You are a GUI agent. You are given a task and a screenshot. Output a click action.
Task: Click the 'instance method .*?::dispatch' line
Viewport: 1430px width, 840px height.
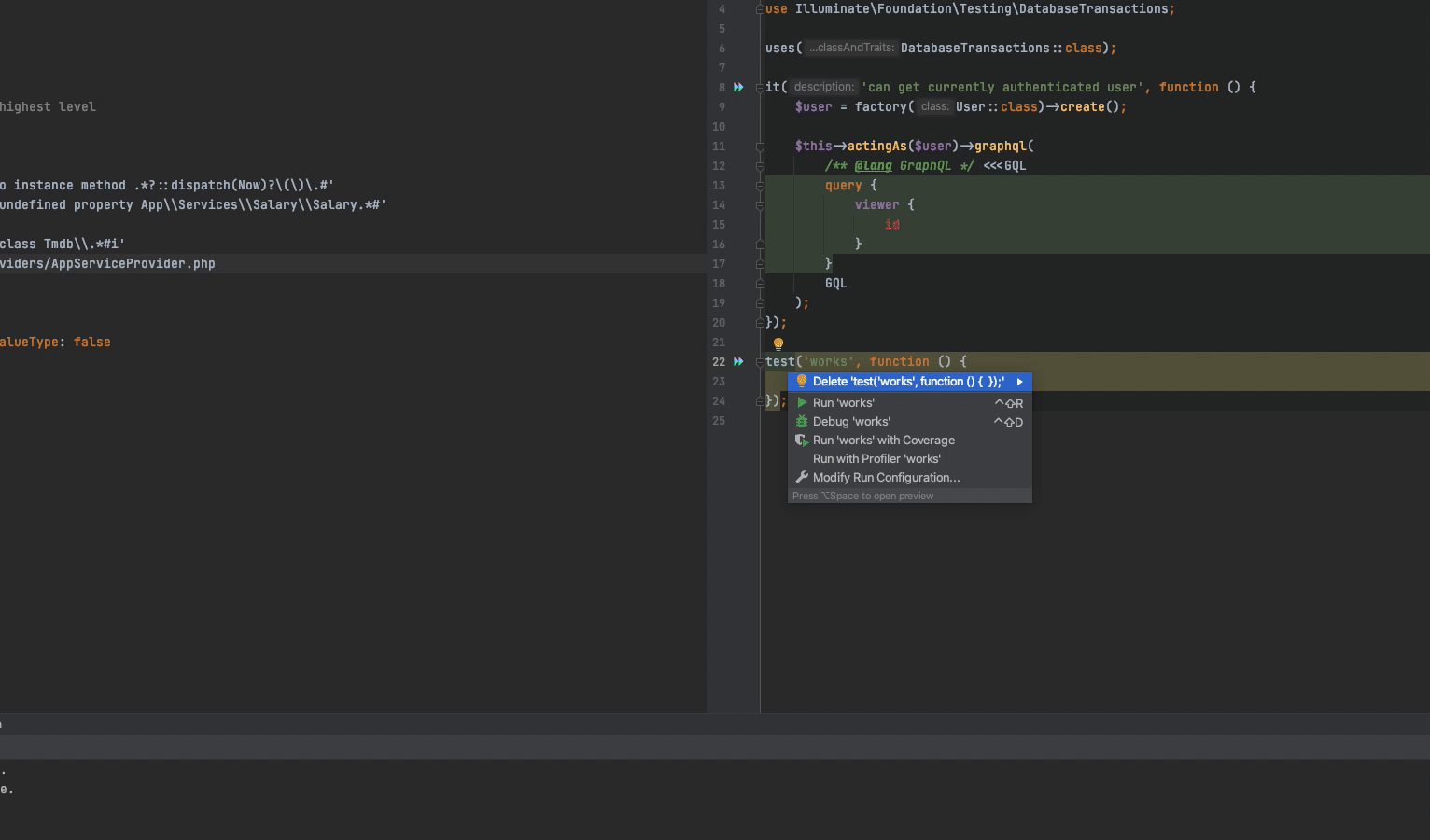(x=167, y=185)
